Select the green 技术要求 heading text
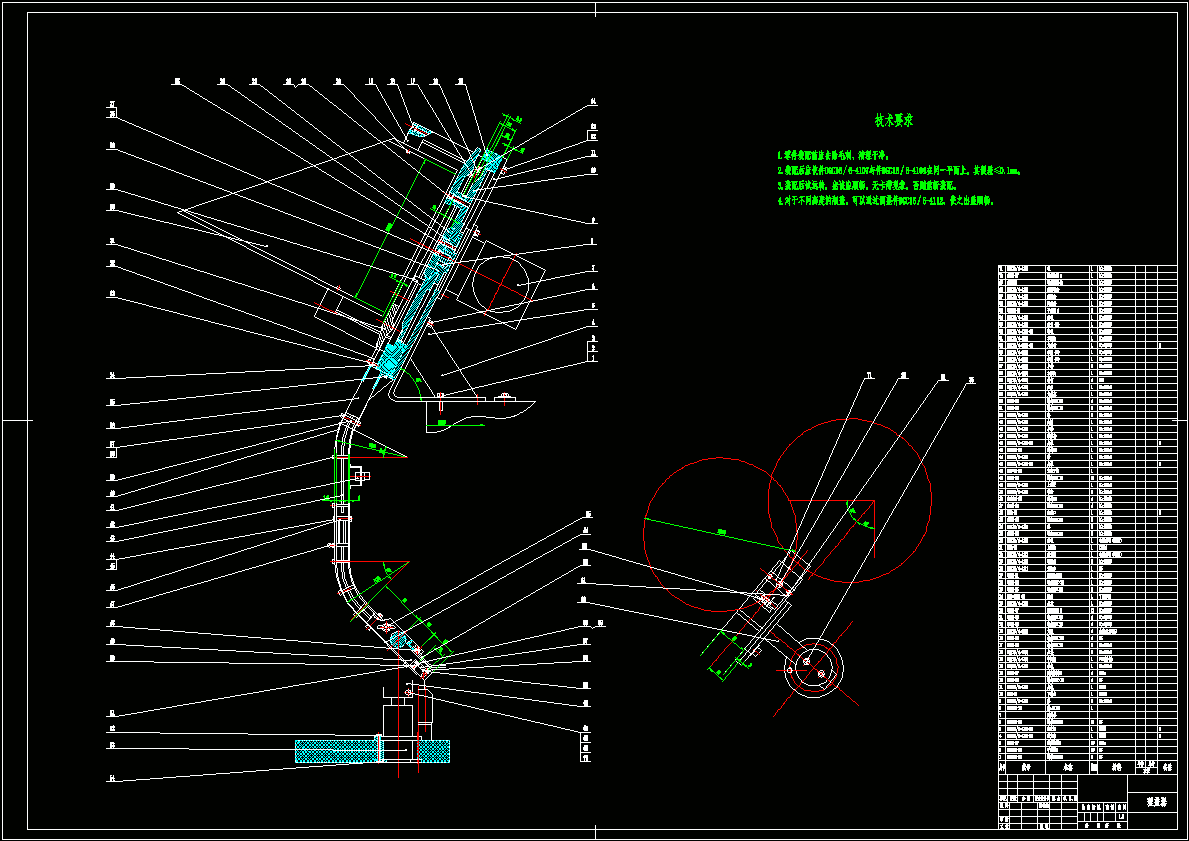Image resolution: width=1189 pixels, height=841 pixels. click(x=894, y=121)
